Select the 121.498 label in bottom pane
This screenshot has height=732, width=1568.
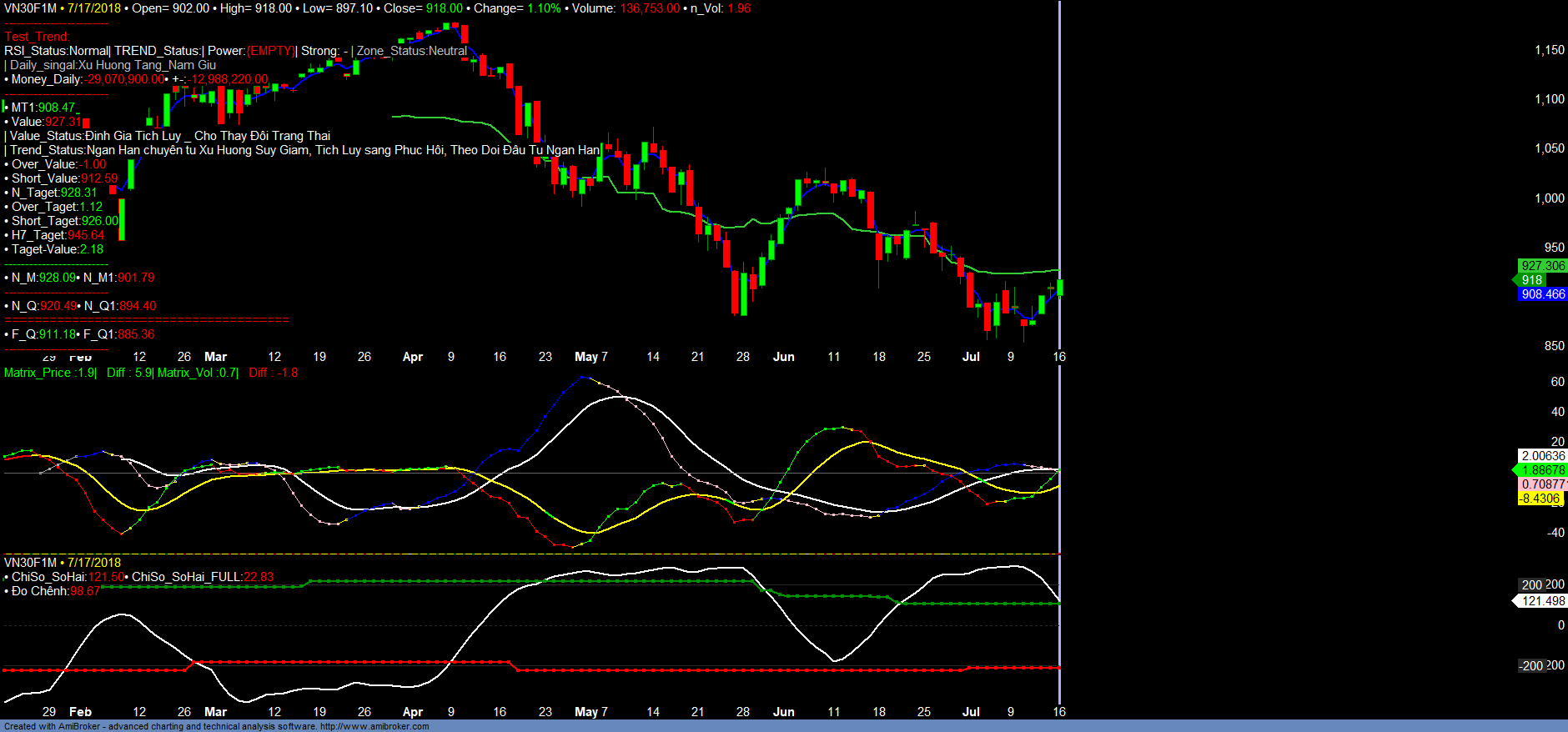pyautogui.click(x=1542, y=601)
